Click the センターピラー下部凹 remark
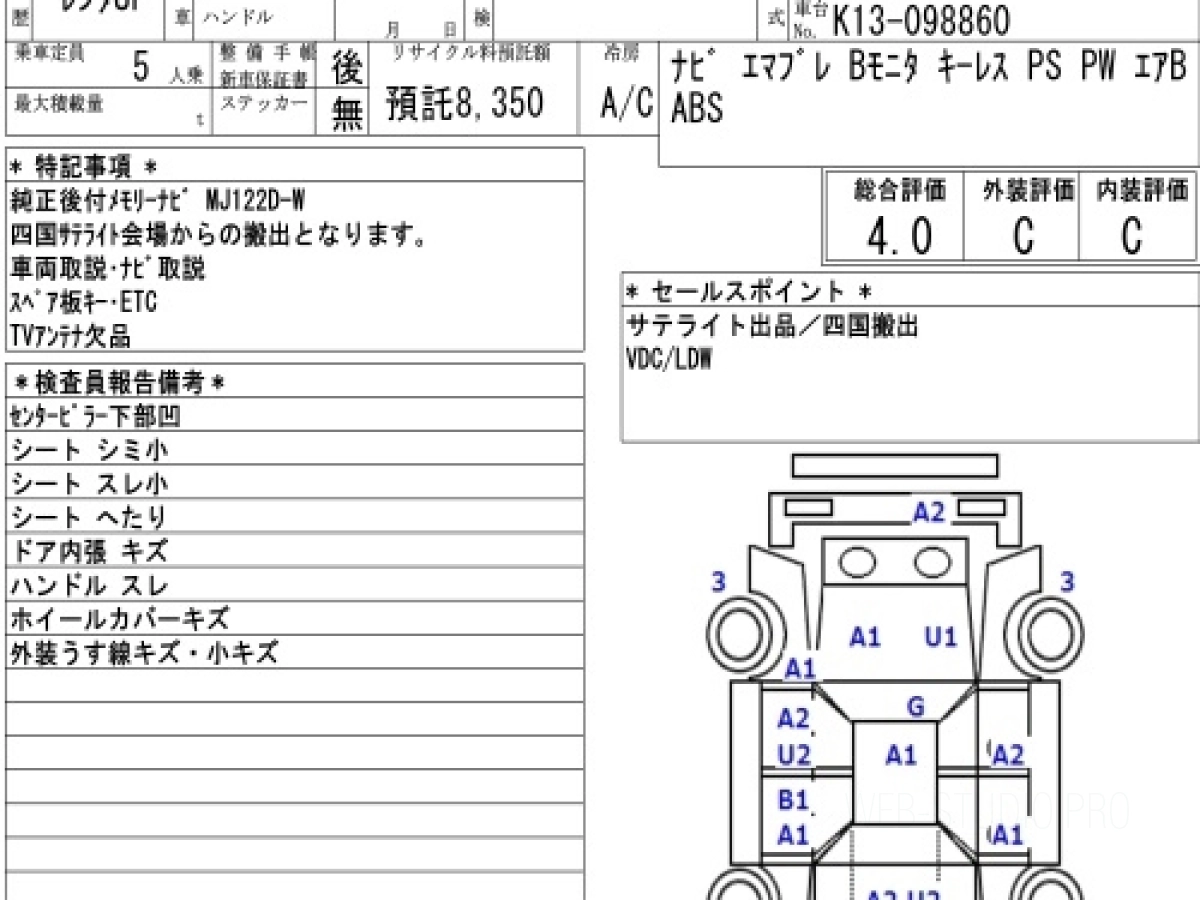1200x900 pixels. pos(96,415)
